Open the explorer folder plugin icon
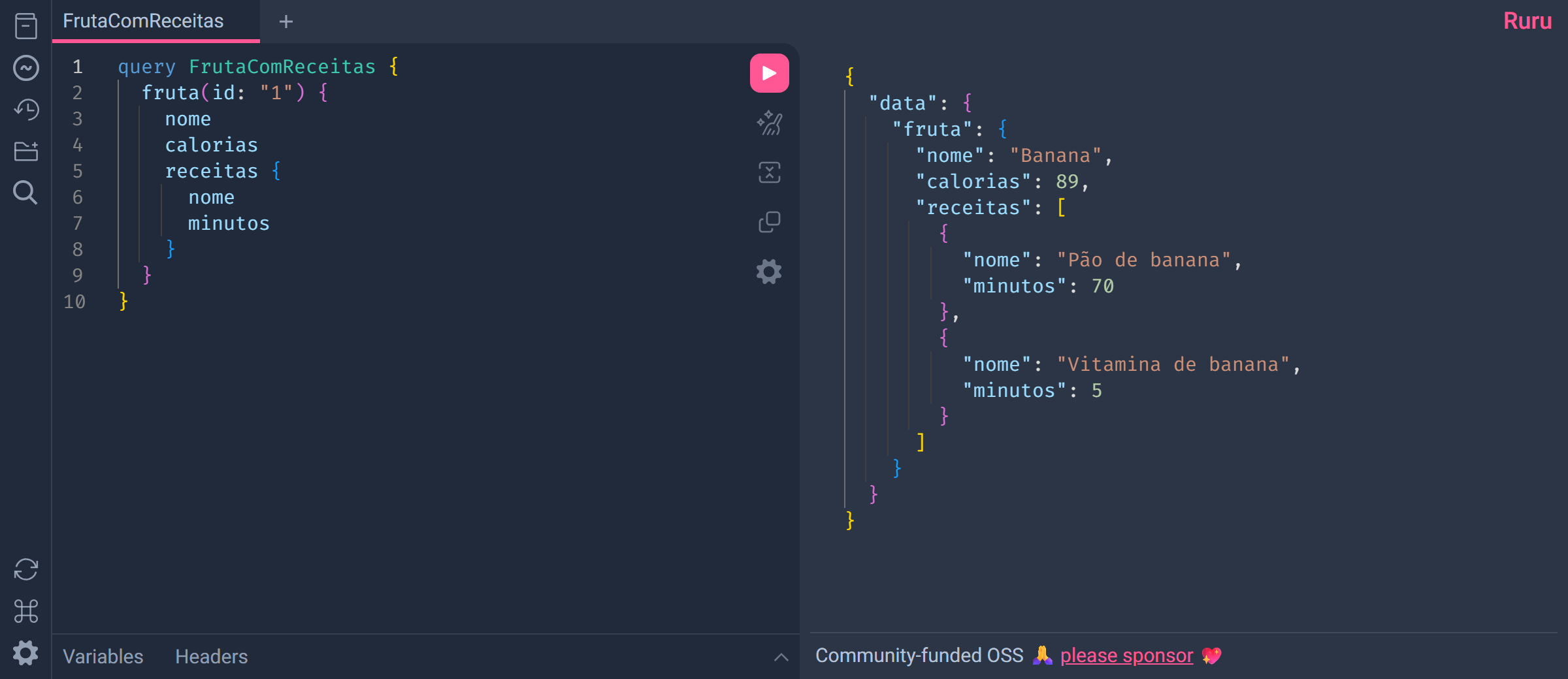Image resolution: width=1568 pixels, height=679 pixels. pos(26,151)
